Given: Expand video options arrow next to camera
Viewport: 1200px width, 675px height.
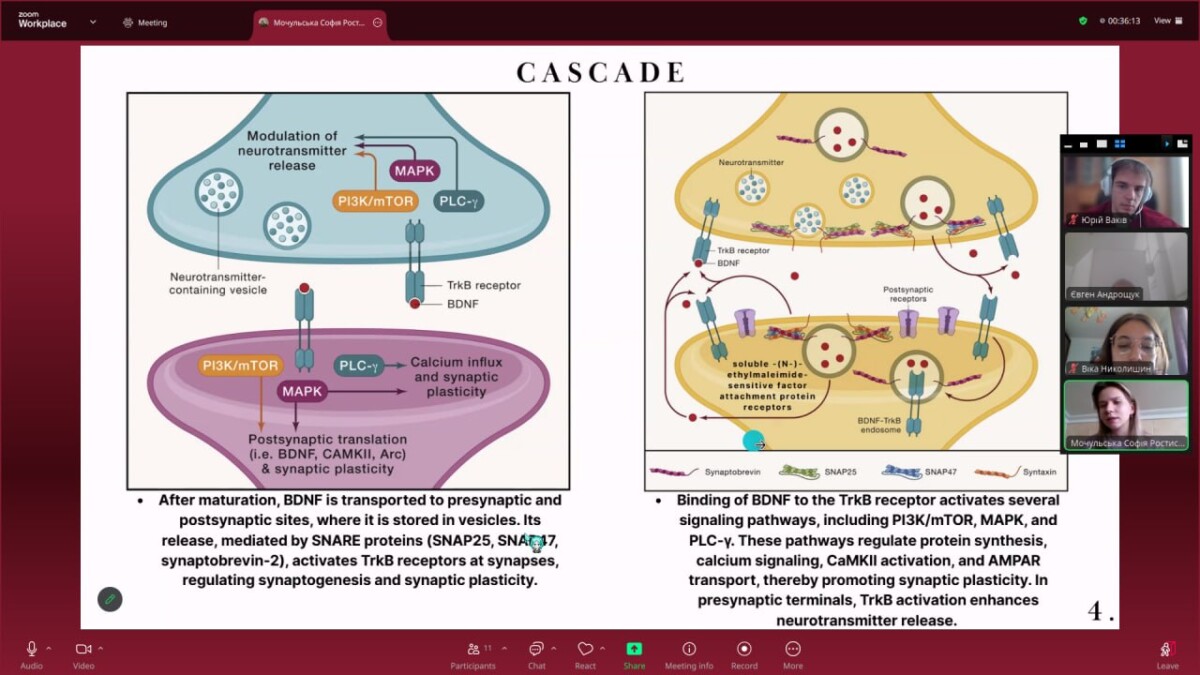Looking at the screenshot, I should [x=100, y=648].
